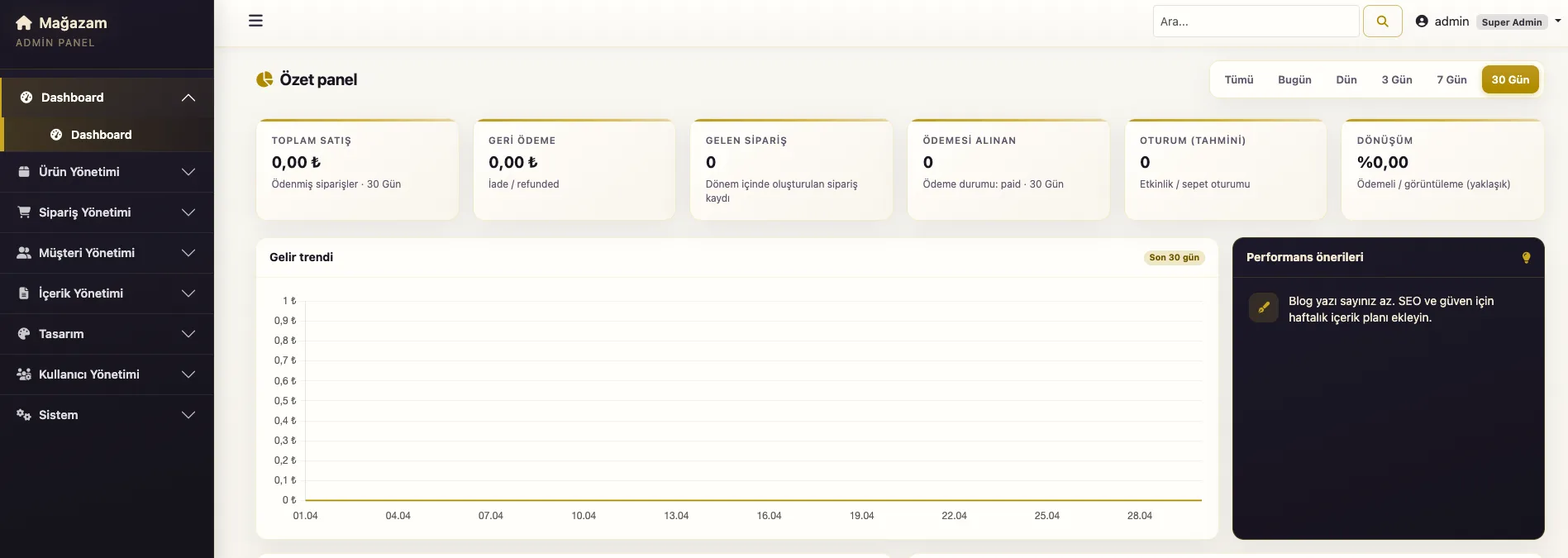This screenshot has height=558, width=1568.
Task: Open the İçerik Yönetimi menu label
Action: pyautogui.click(x=81, y=293)
